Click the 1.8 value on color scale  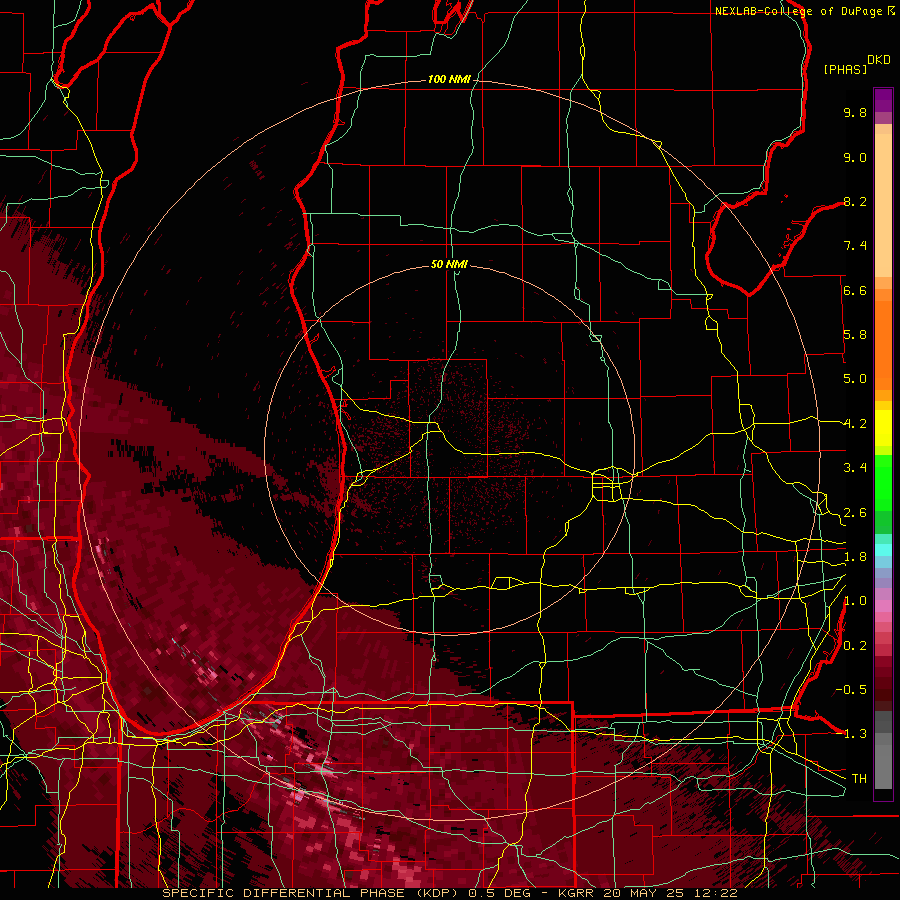coord(855,557)
